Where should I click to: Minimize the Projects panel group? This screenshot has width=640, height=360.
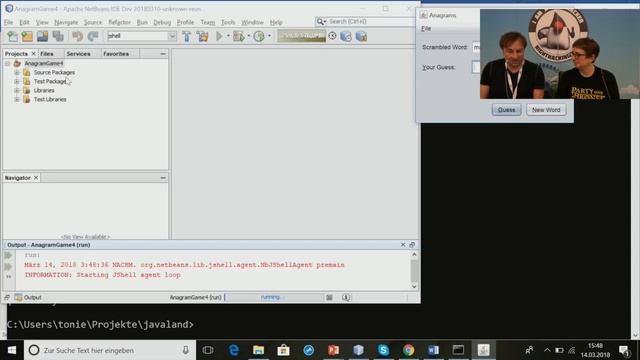click(163, 54)
